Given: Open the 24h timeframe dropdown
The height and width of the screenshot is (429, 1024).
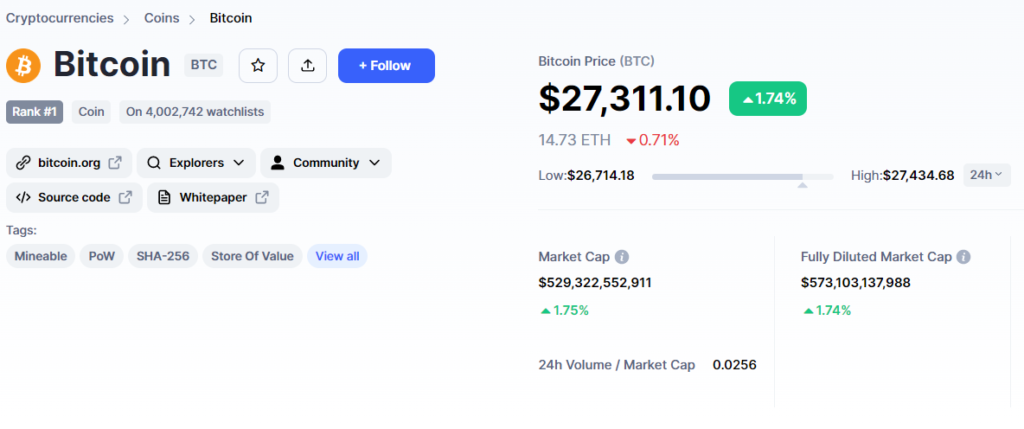Looking at the screenshot, I should (x=987, y=175).
